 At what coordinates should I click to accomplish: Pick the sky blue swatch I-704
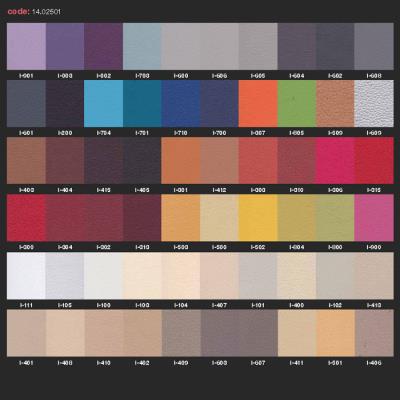pos(103,104)
